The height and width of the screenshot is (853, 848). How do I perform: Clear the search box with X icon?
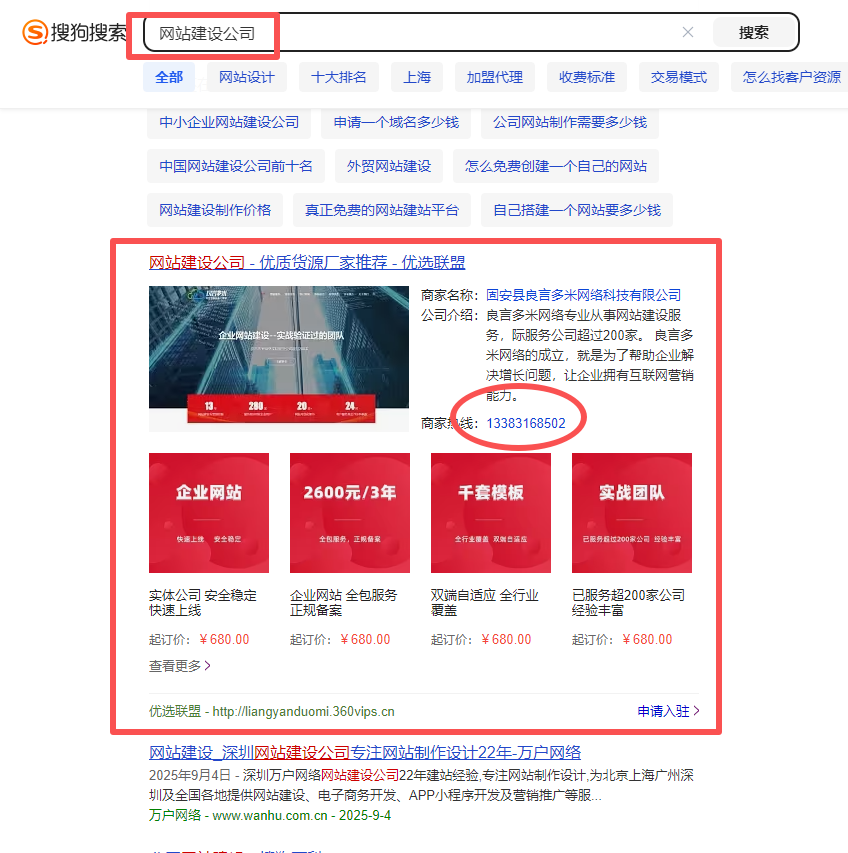(688, 32)
